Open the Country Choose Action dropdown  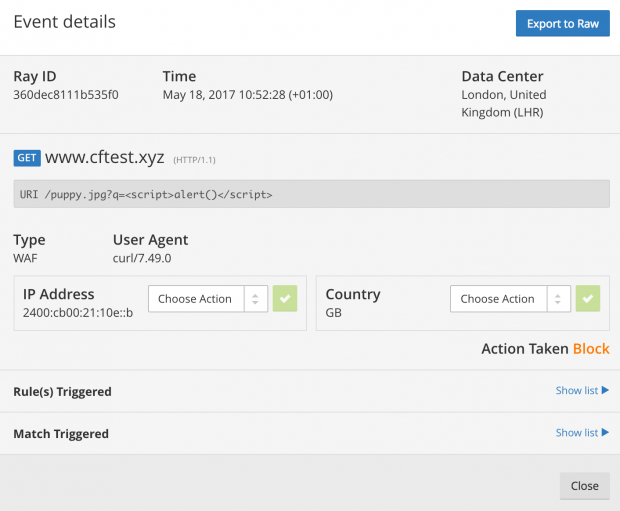click(x=510, y=299)
